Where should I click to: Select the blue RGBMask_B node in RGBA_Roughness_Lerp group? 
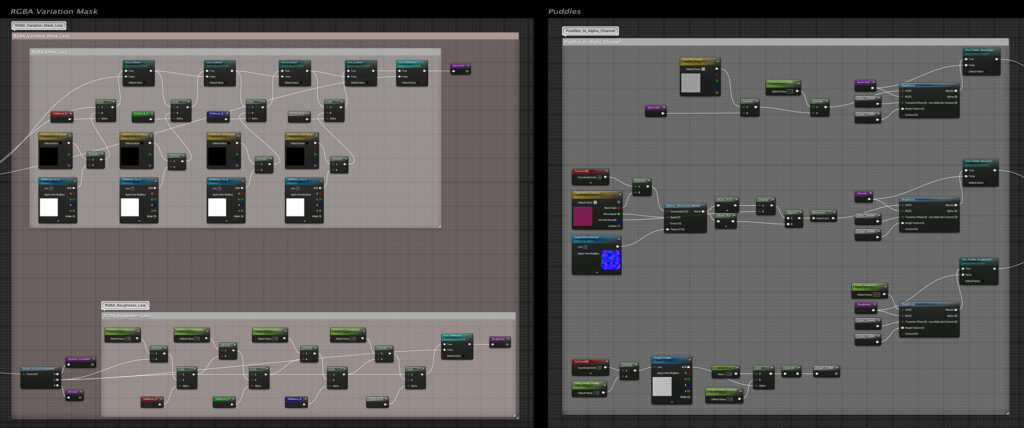pyautogui.click(x=296, y=401)
